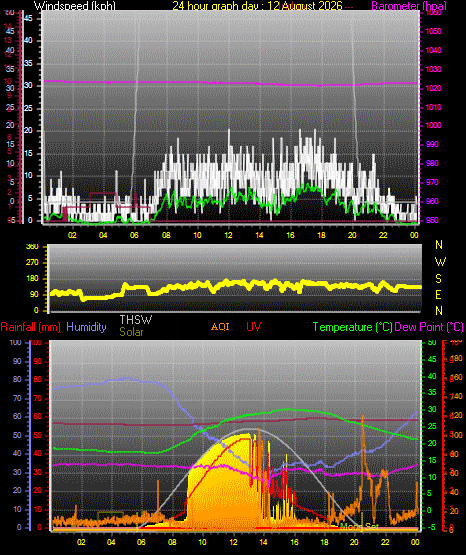
Task: Click the 'Barometer (hpa)' axis title
Action: pos(409,6)
